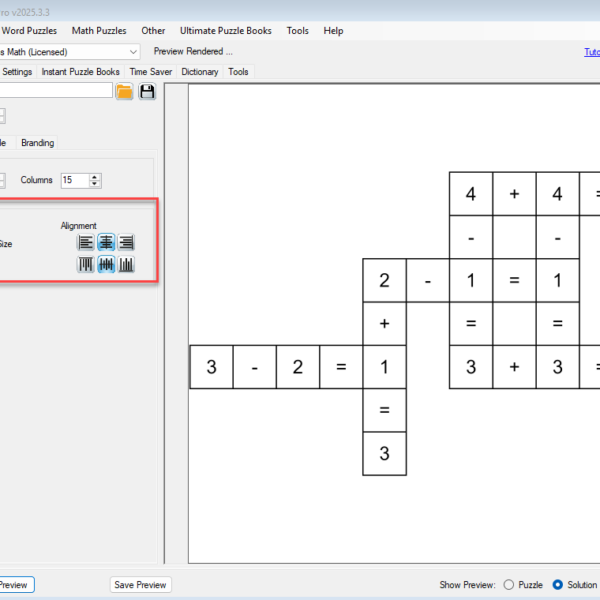Screen dimensions: 600x600
Task: Select the Solution preview radio button
Action: click(x=557, y=585)
